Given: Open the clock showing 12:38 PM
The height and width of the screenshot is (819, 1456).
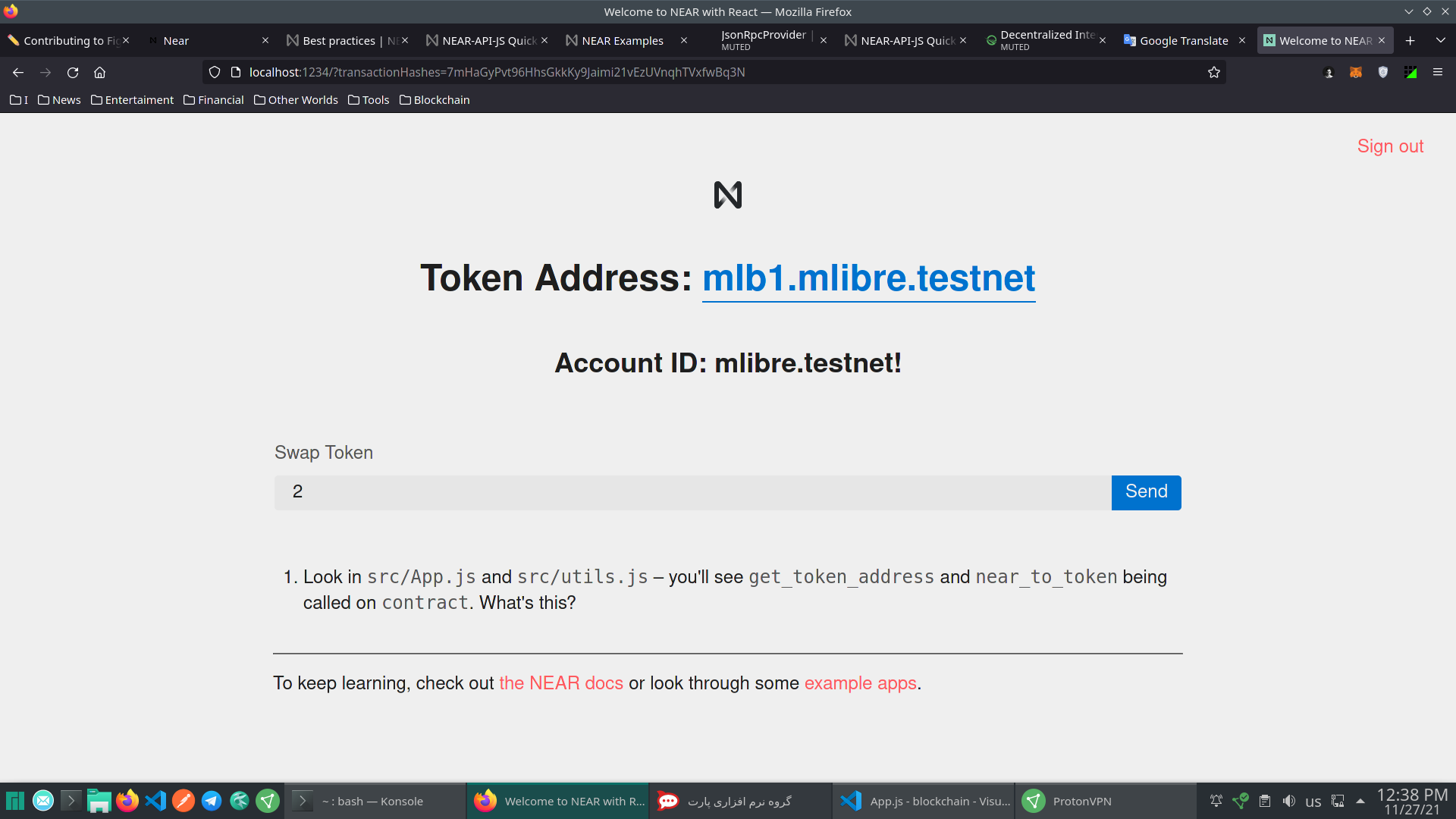Looking at the screenshot, I should pyautogui.click(x=1412, y=802).
